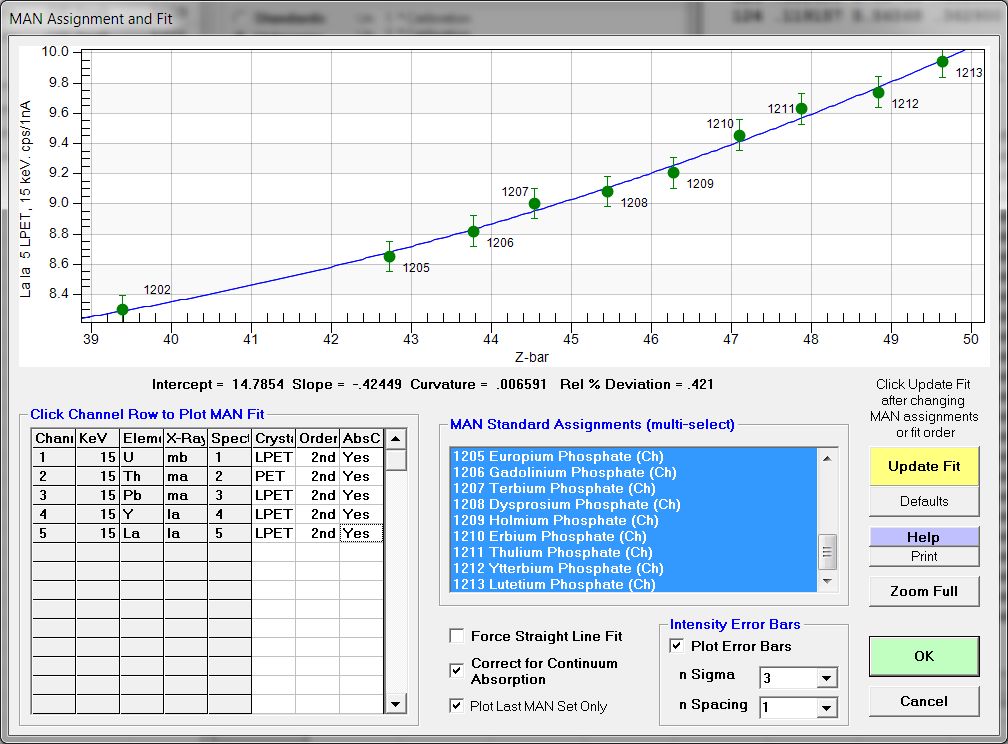This screenshot has height=744, width=1008.
Task: Toggle Correct for Continuum Absorption checkbox
Action: (457, 668)
